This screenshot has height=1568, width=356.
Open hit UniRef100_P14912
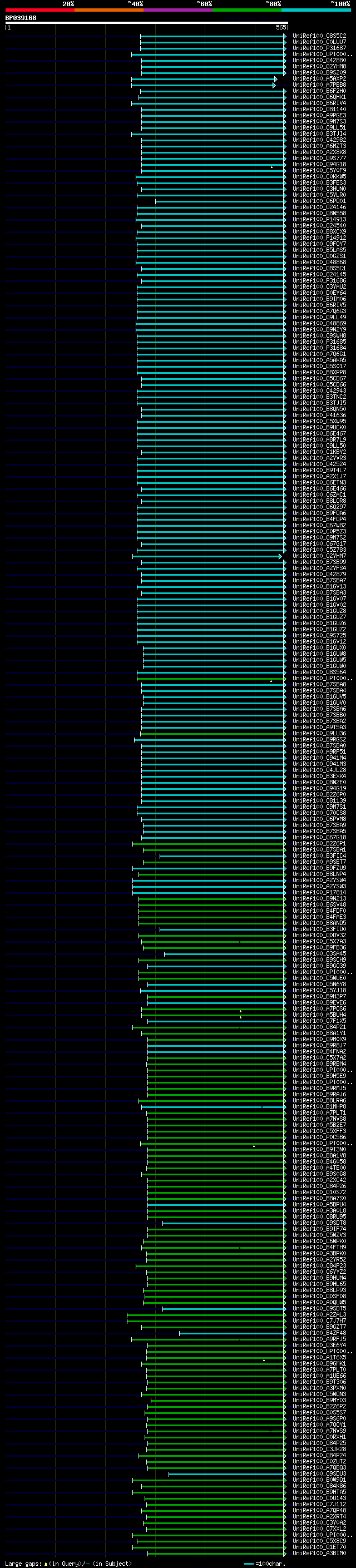(x=319, y=238)
